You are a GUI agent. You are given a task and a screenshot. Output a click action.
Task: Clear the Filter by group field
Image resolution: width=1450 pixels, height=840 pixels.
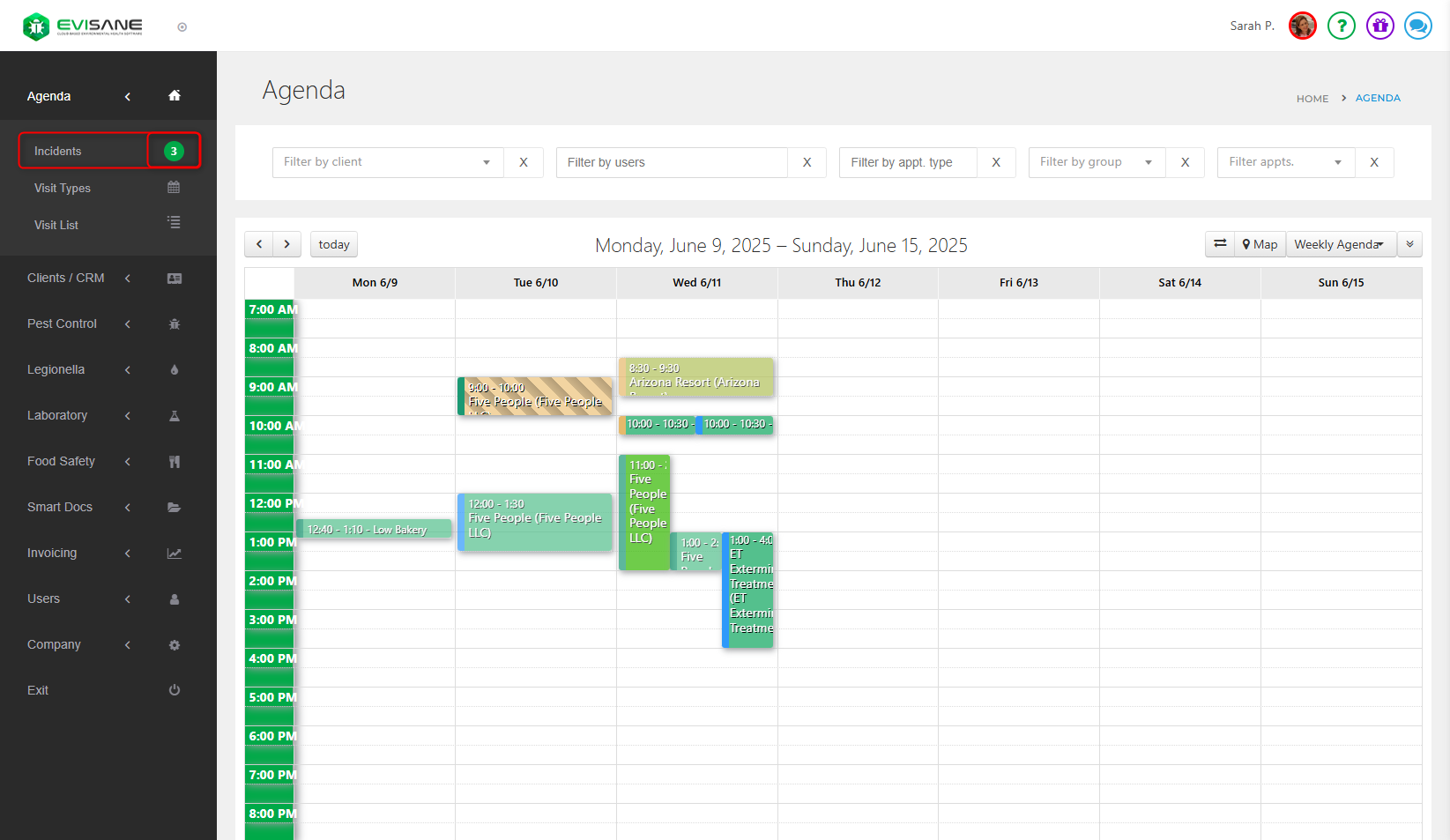[1185, 162]
